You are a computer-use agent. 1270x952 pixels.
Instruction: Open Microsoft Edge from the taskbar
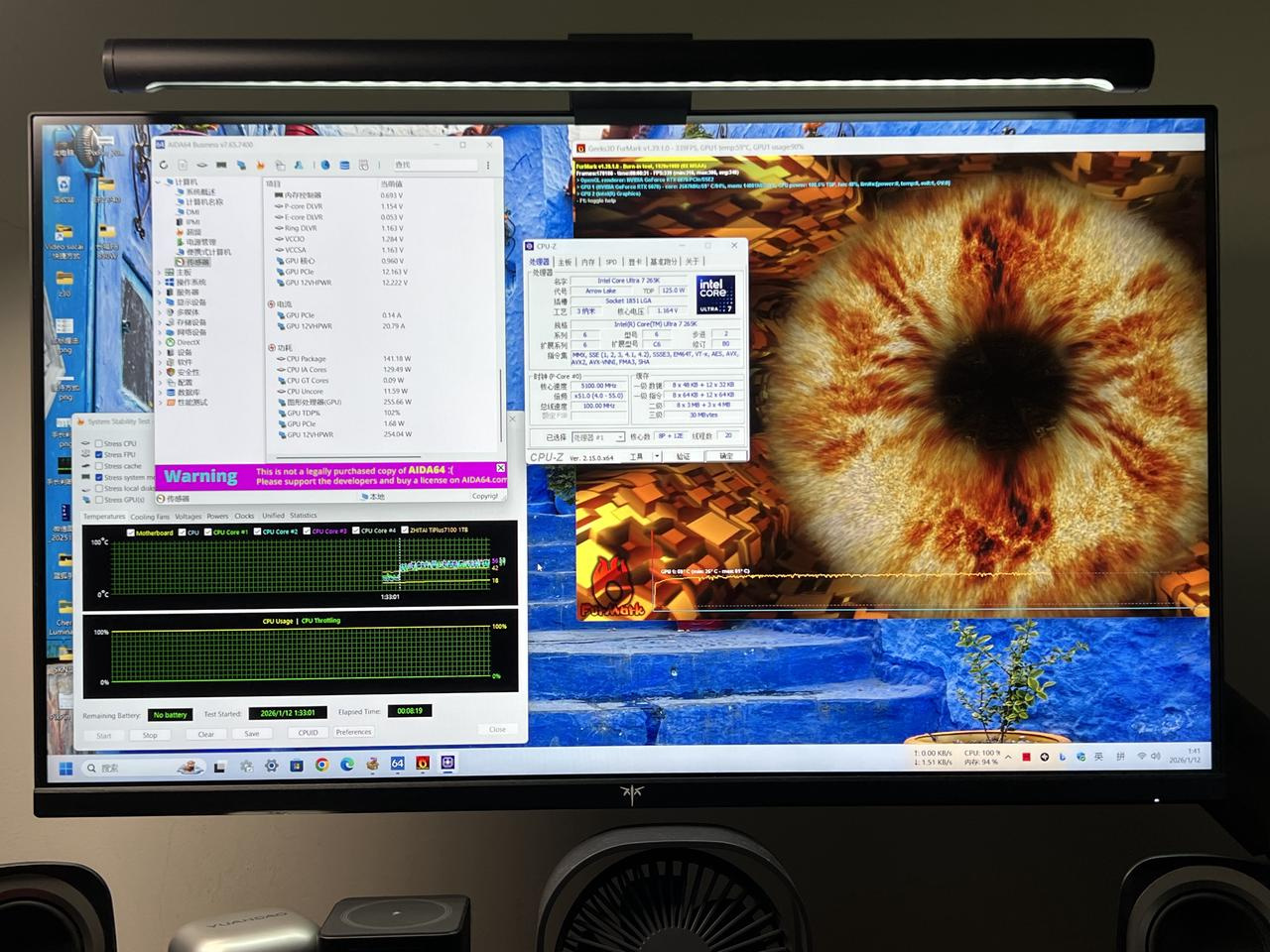347,765
